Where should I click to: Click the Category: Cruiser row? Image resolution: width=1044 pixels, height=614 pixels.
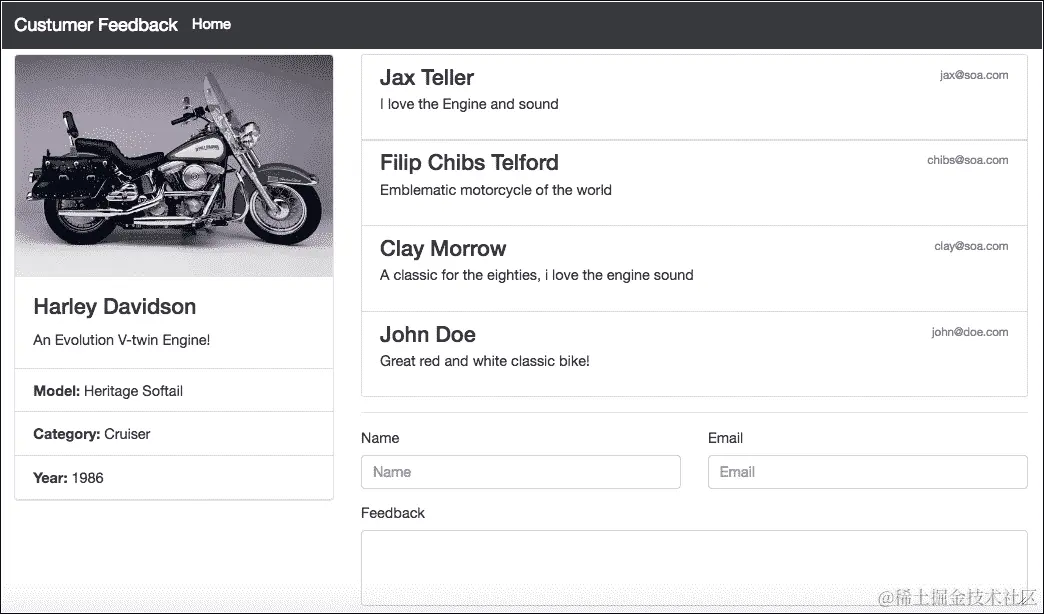174,434
